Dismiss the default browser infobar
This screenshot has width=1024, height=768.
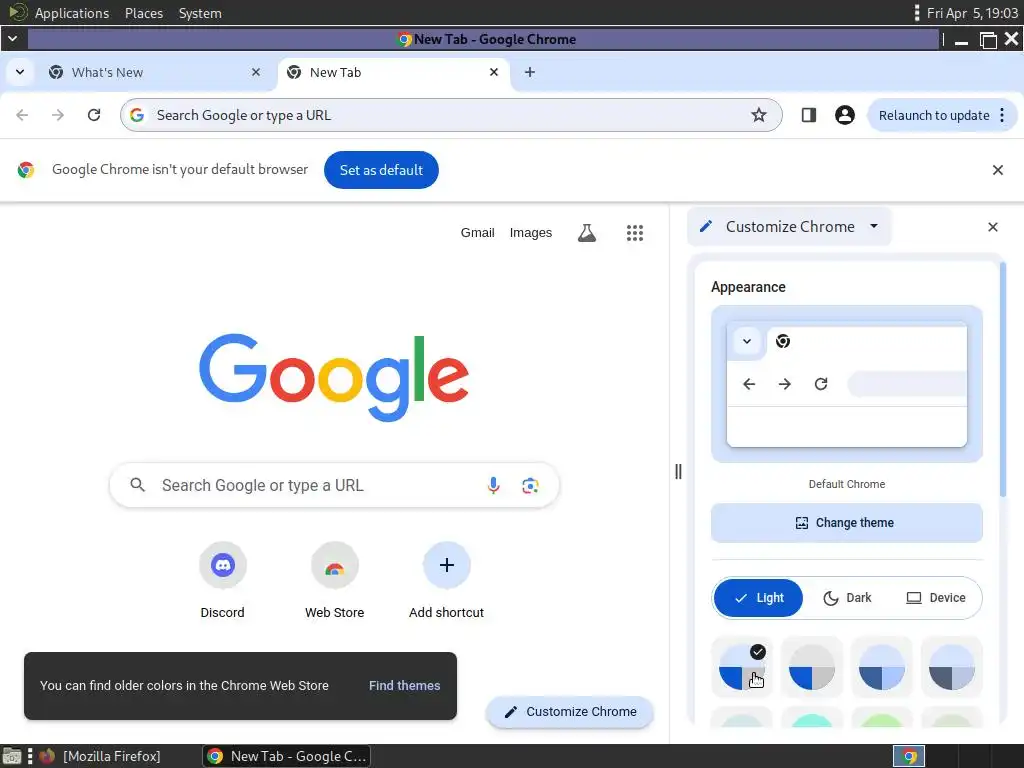[x=997, y=170]
